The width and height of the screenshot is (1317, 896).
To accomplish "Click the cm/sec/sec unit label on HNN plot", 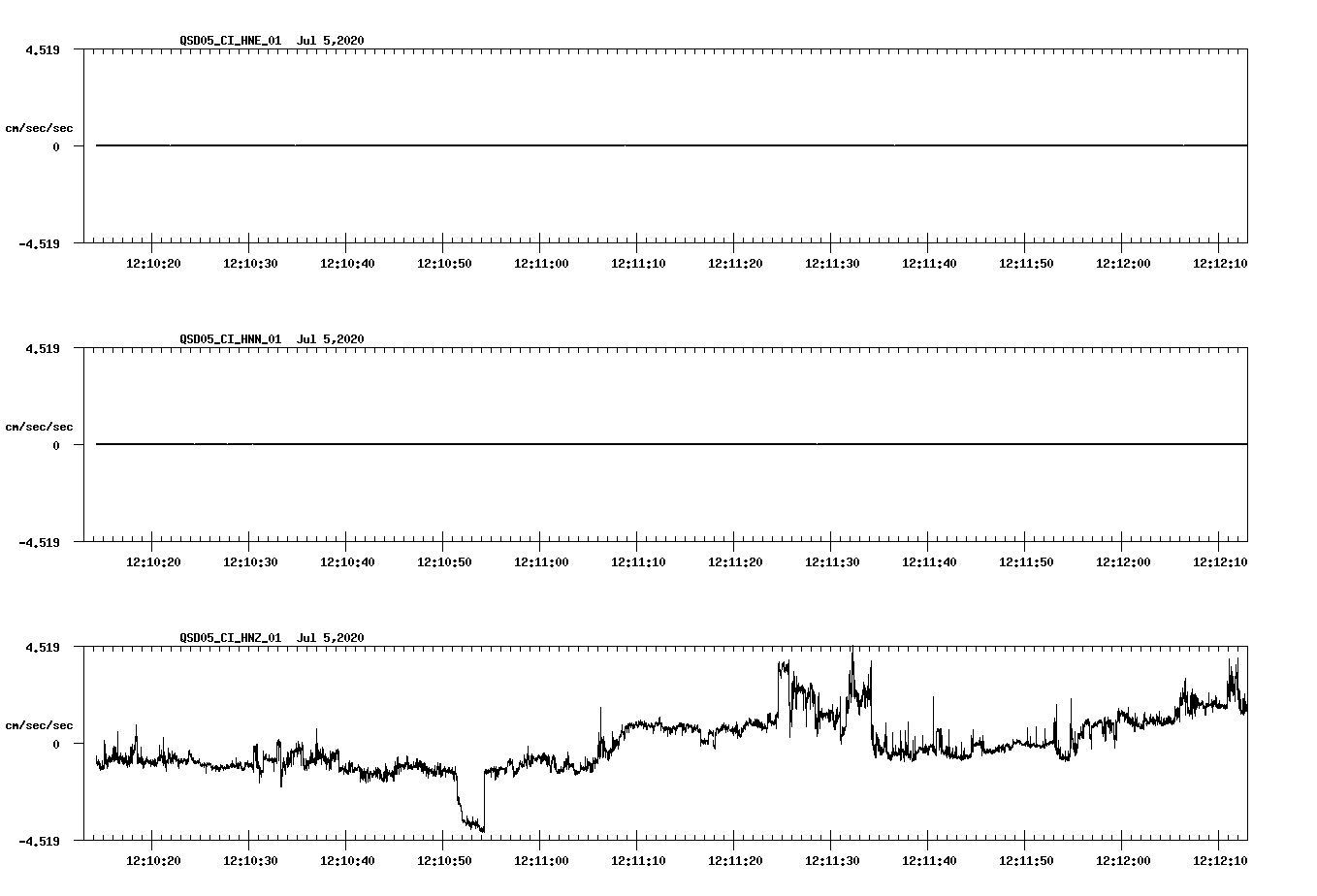I will (39, 427).
